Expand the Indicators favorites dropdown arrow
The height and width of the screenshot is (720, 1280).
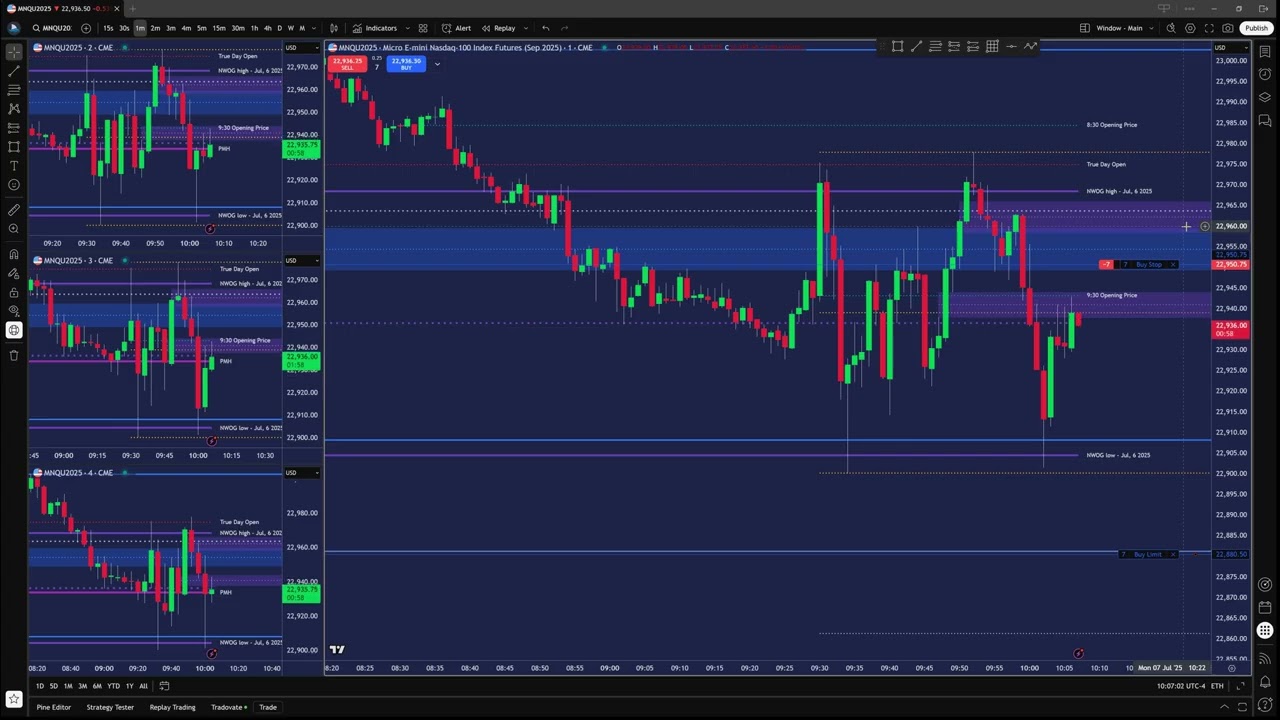(406, 28)
